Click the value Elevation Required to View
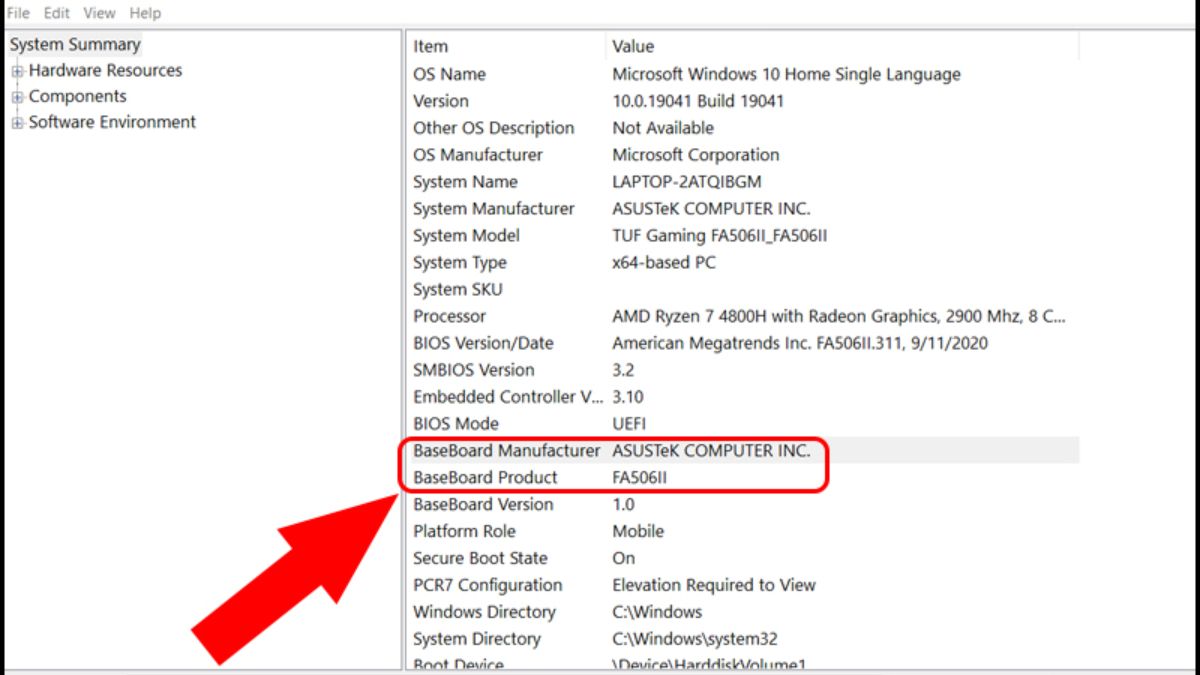 click(714, 586)
